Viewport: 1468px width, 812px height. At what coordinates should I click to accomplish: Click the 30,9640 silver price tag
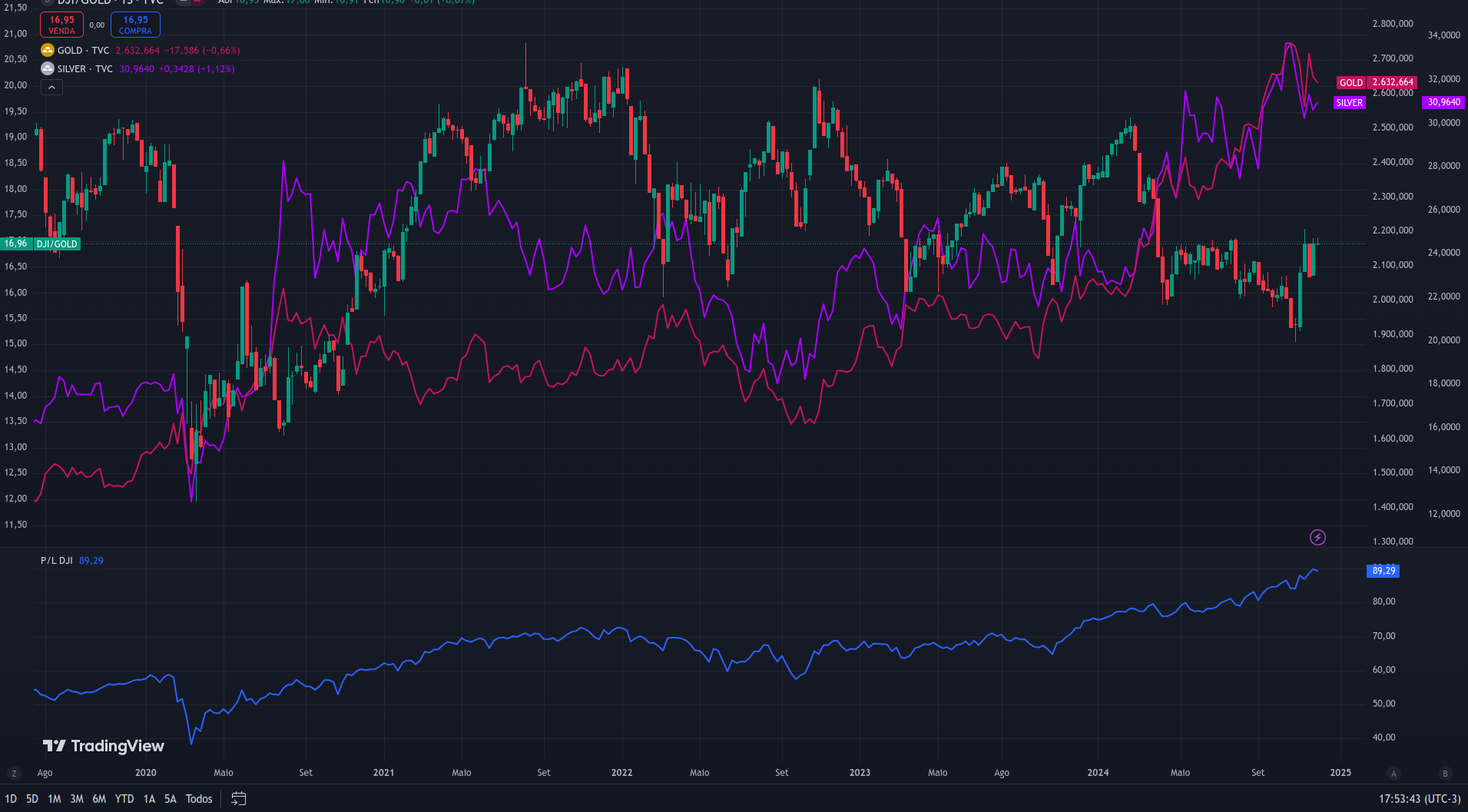pos(1444,102)
